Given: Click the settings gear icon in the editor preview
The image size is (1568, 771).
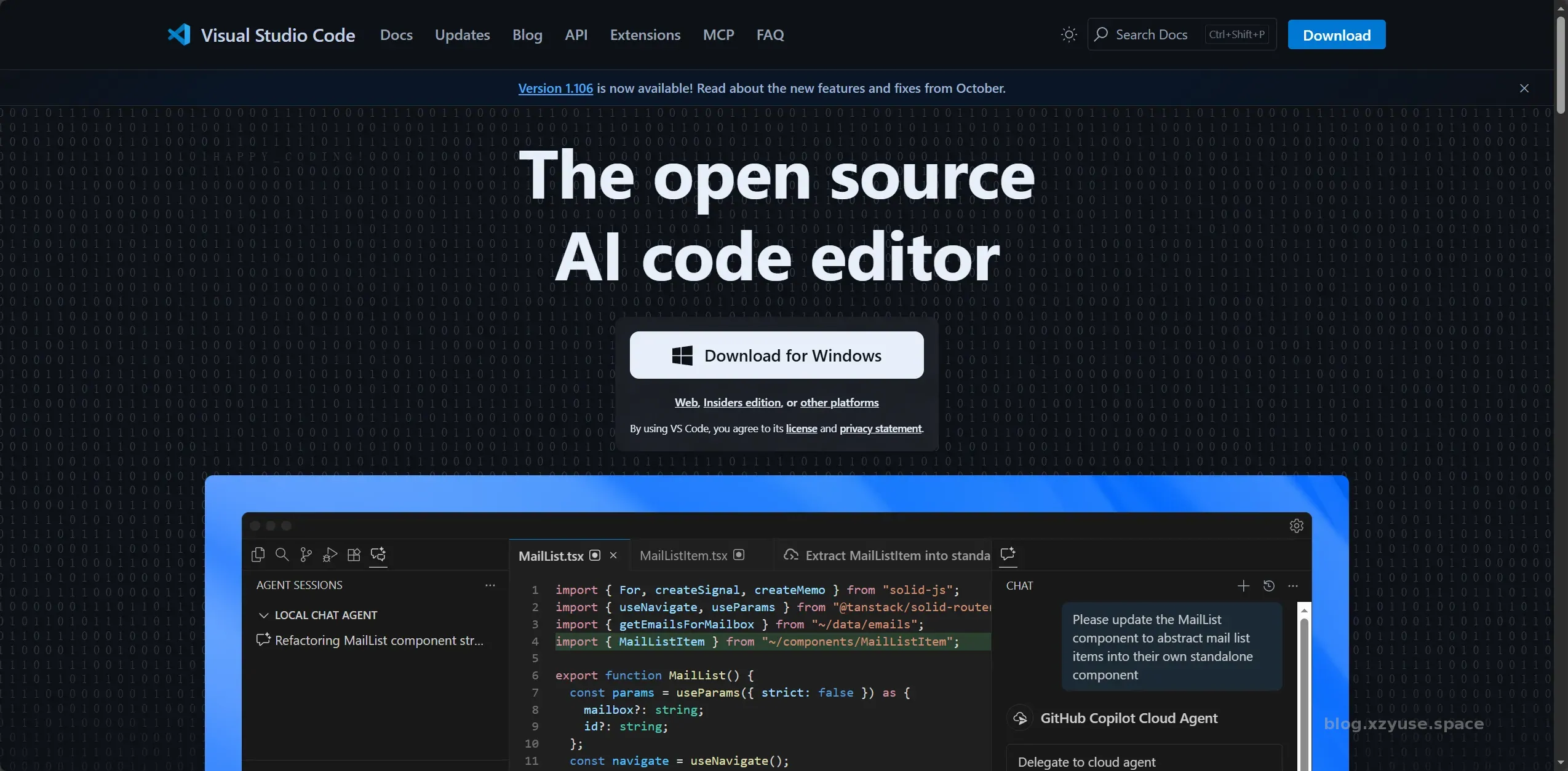Looking at the screenshot, I should pyautogui.click(x=1296, y=526).
